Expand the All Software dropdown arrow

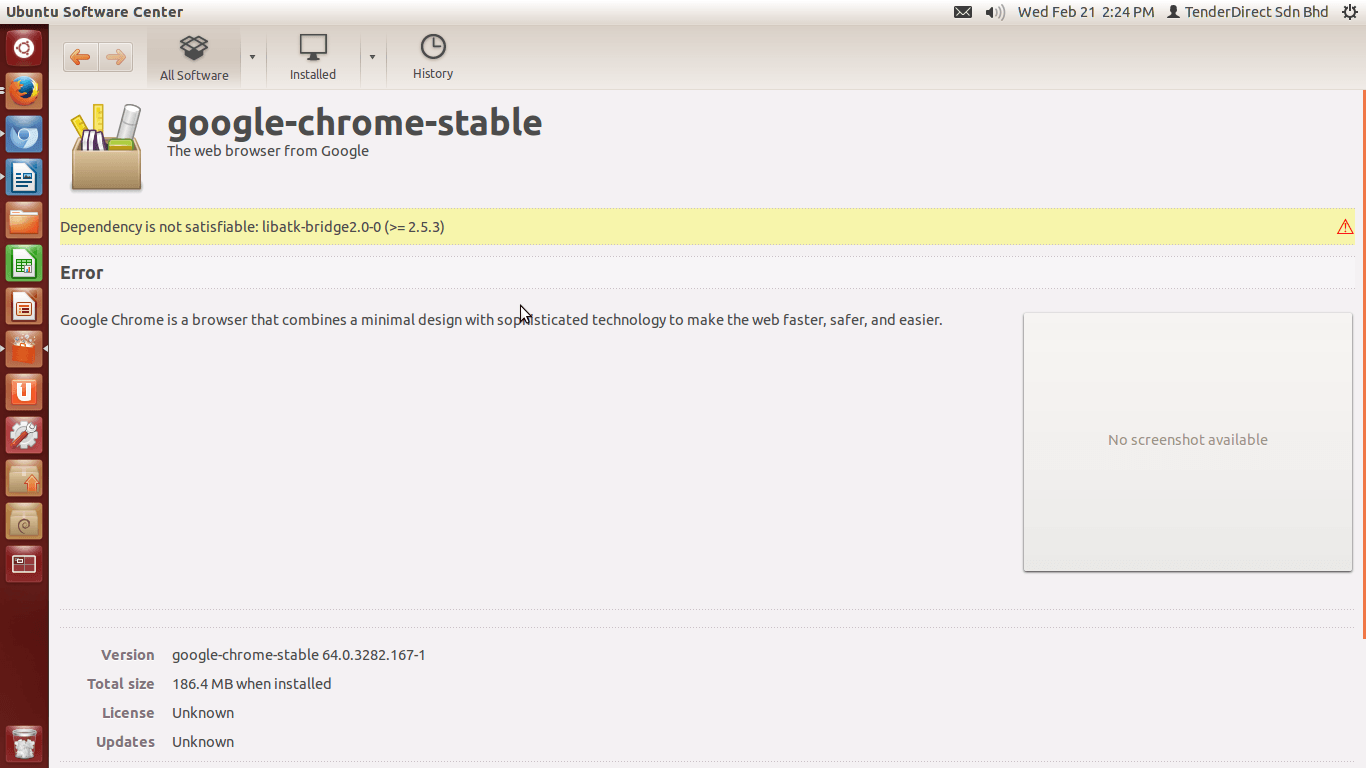point(252,57)
